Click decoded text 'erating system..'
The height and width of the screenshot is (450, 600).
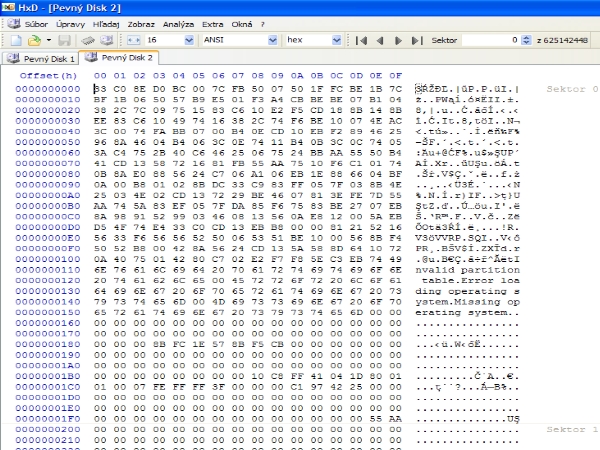(468, 313)
